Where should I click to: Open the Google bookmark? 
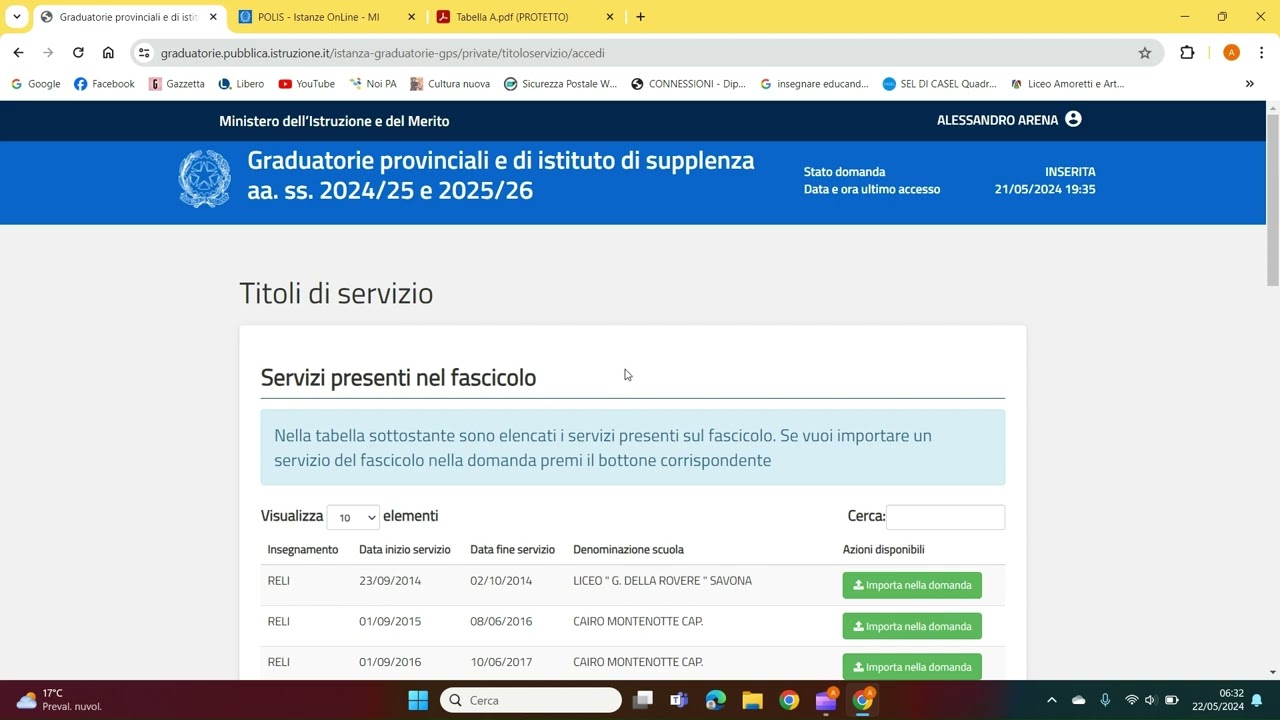[35, 84]
